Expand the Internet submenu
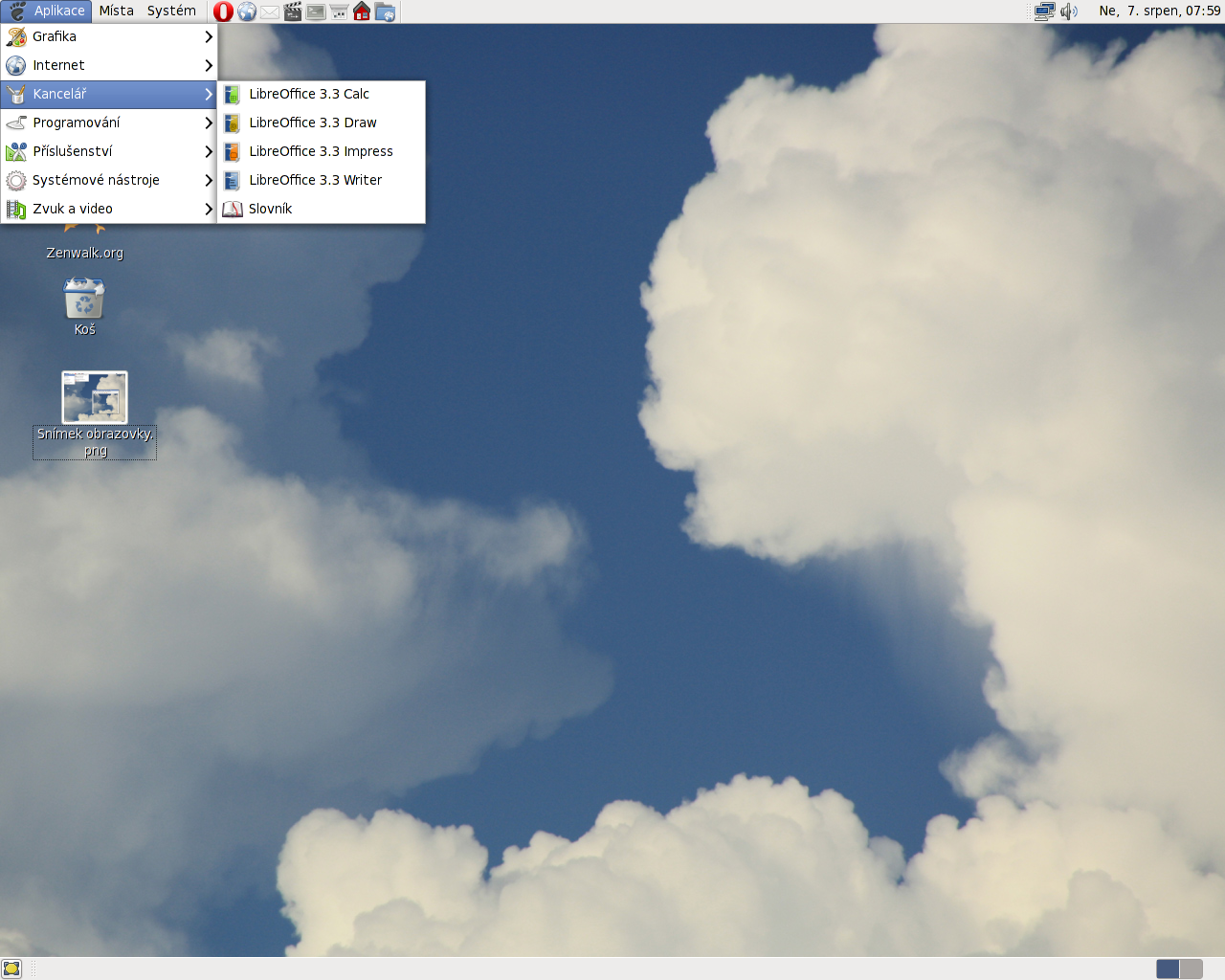 coord(109,65)
